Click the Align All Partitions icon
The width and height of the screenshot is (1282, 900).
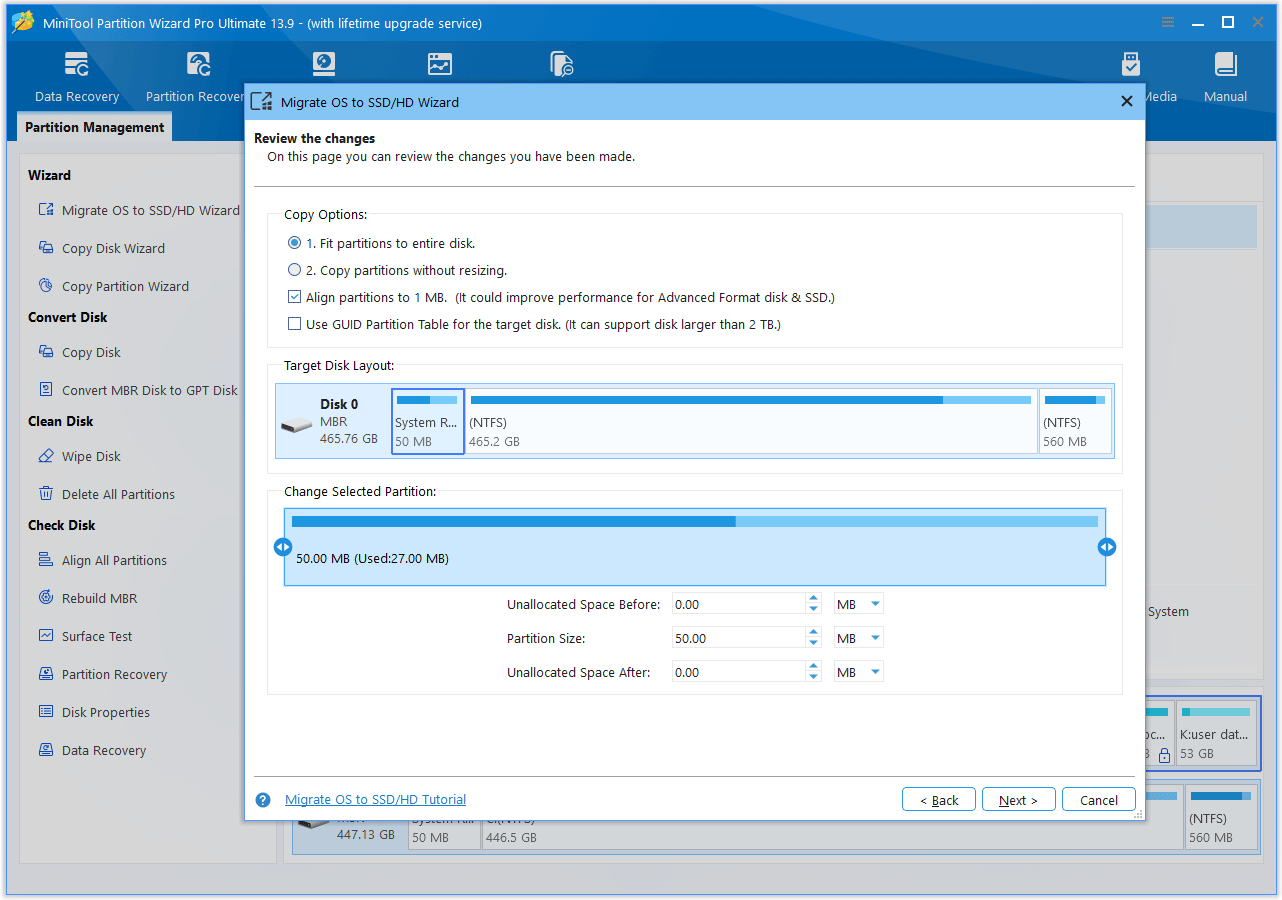46,560
